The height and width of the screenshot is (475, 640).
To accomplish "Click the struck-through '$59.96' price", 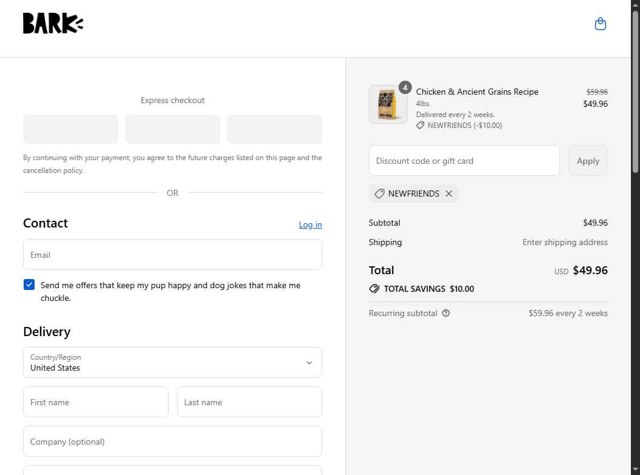I will (x=597, y=92).
